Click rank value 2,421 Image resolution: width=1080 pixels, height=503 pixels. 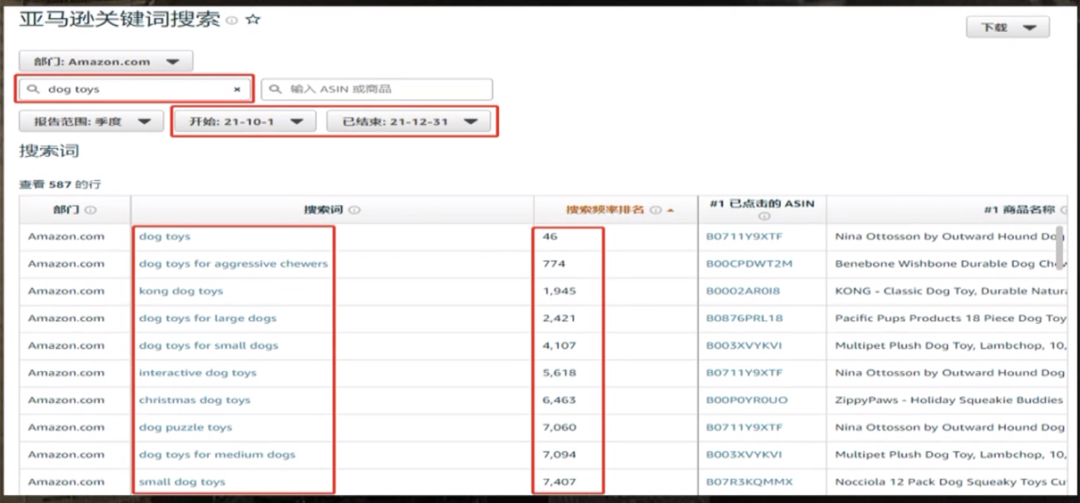[x=559, y=318]
